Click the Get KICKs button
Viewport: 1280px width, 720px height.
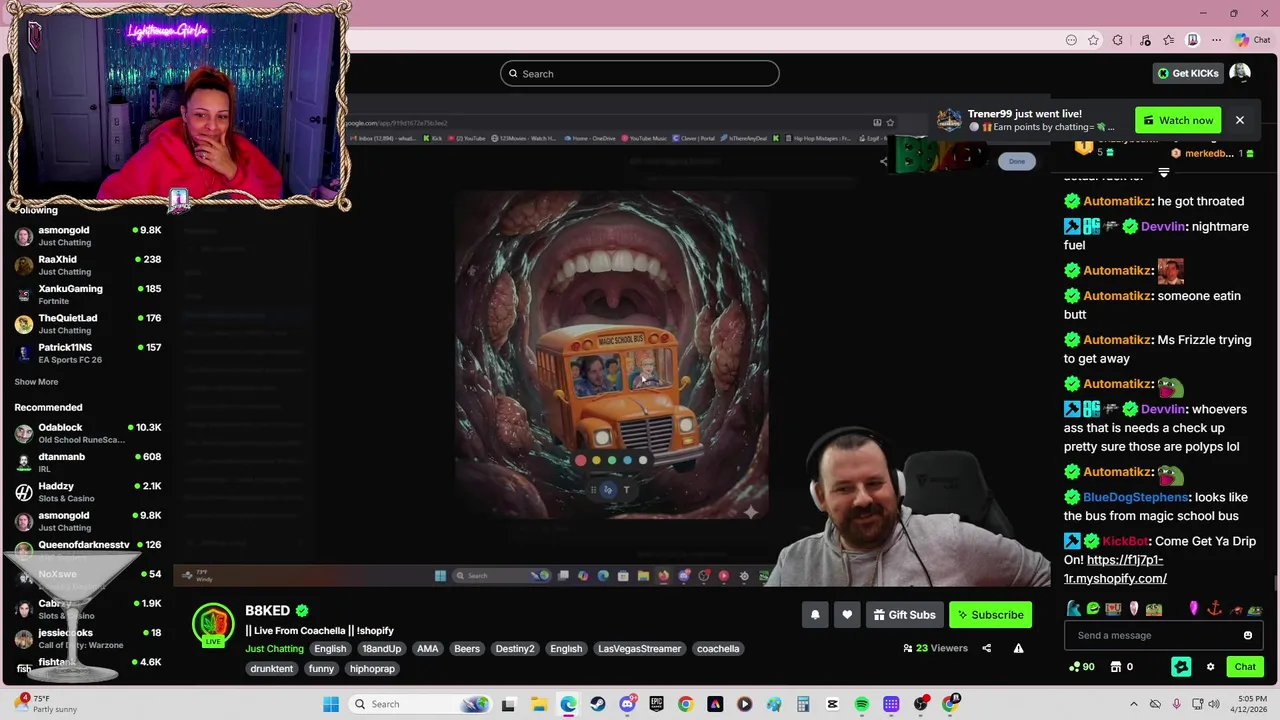pyautogui.click(x=1188, y=73)
